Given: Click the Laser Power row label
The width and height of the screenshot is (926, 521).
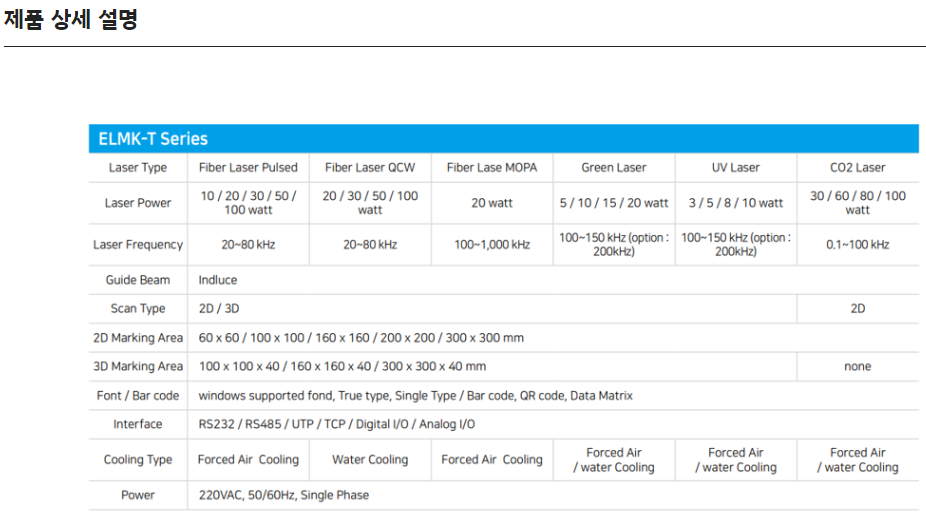Looking at the screenshot, I should [138, 203].
